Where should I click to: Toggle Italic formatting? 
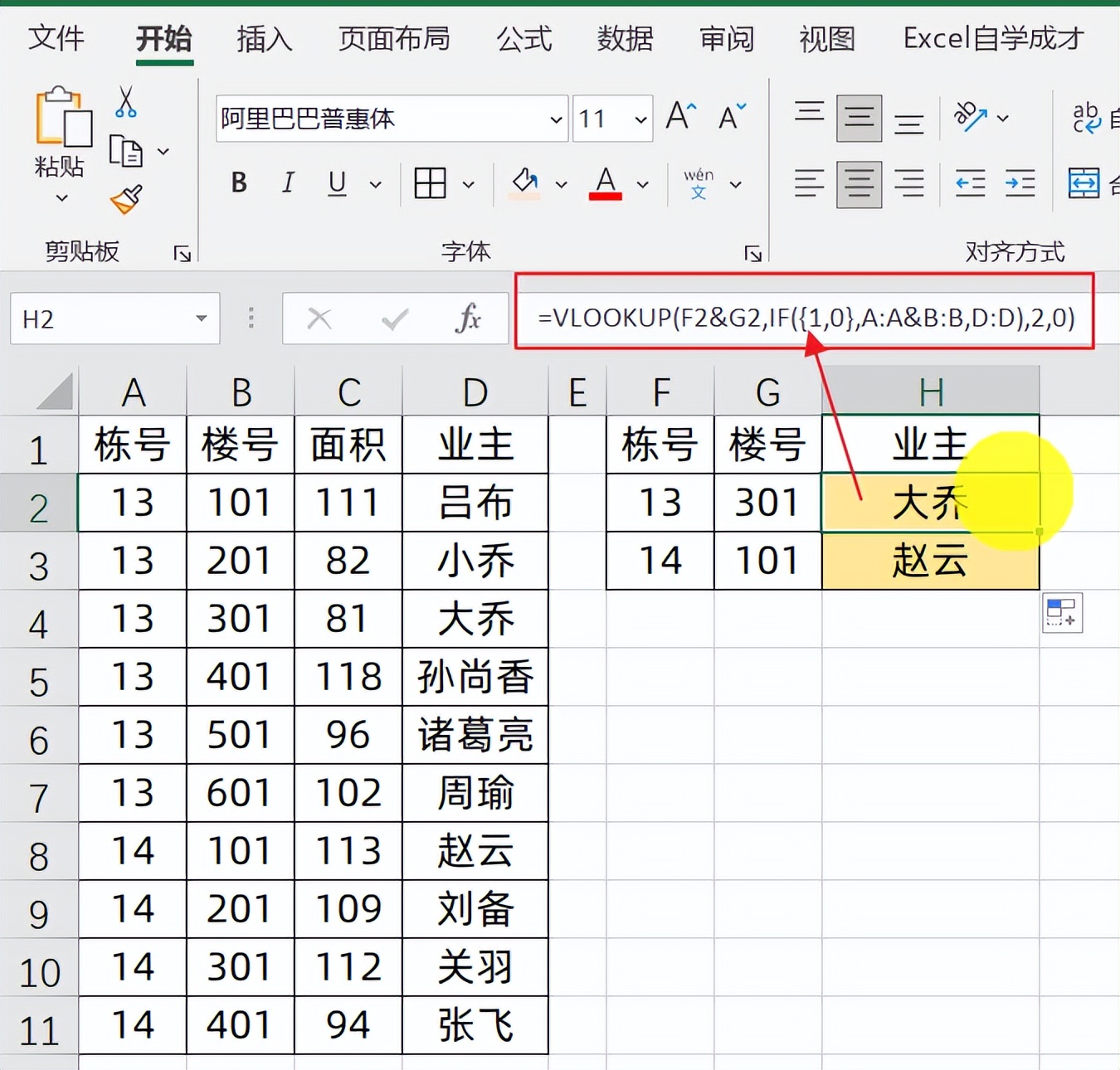(x=288, y=182)
